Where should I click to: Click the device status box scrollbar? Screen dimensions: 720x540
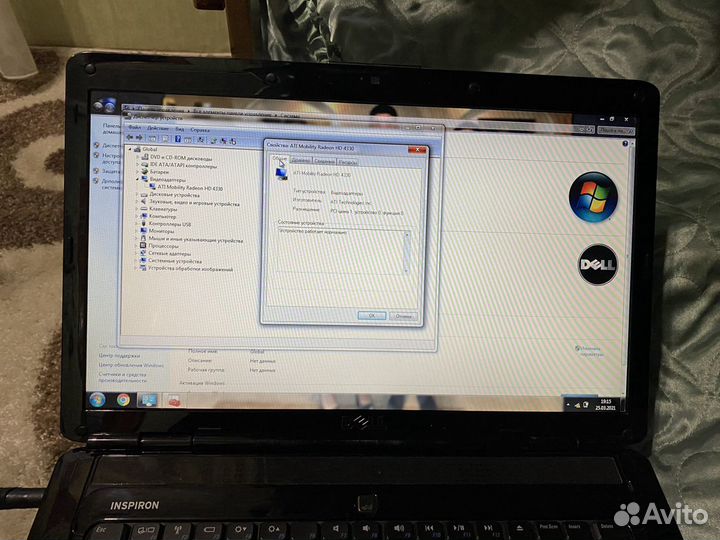407,253
